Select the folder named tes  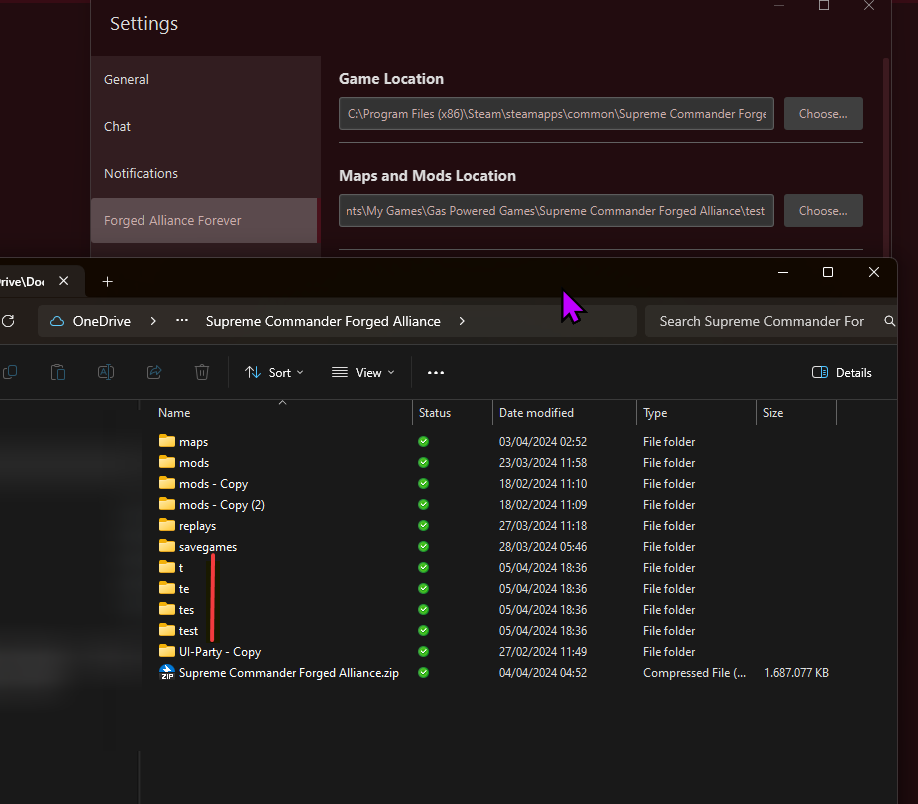click(x=186, y=610)
